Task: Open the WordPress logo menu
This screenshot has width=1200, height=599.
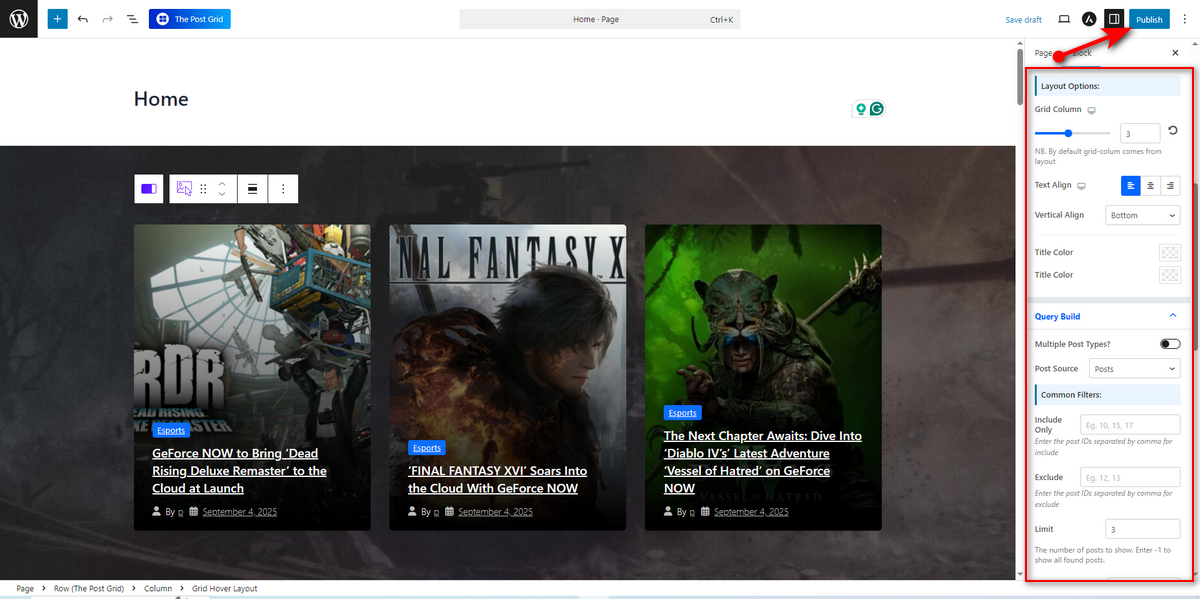Action: point(19,19)
